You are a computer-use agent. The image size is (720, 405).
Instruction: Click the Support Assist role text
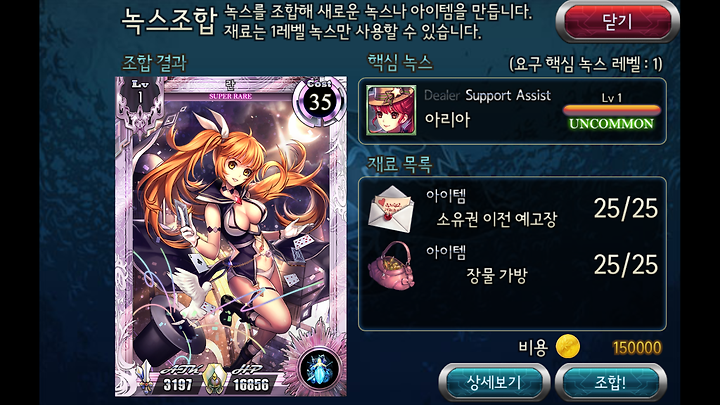pyautogui.click(x=508, y=95)
